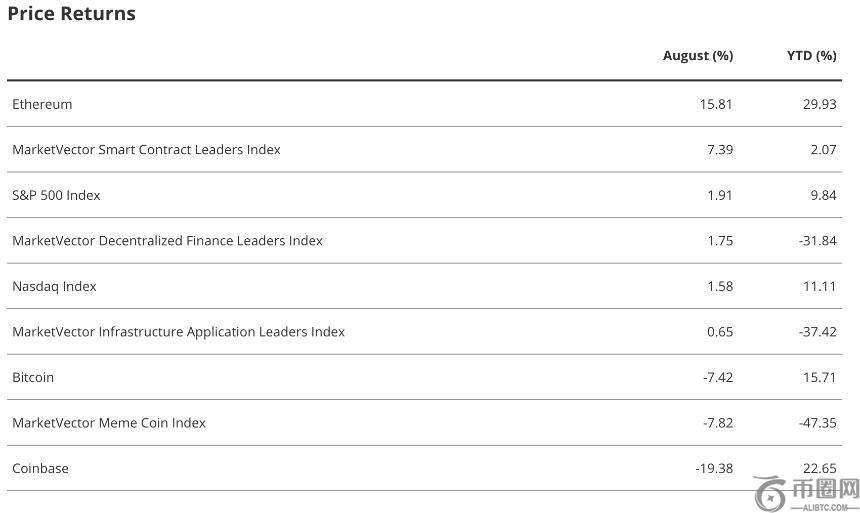Click the ALIBTC.COM watermark text
This screenshot has height=513, width=860.
(x=825, y=507)
